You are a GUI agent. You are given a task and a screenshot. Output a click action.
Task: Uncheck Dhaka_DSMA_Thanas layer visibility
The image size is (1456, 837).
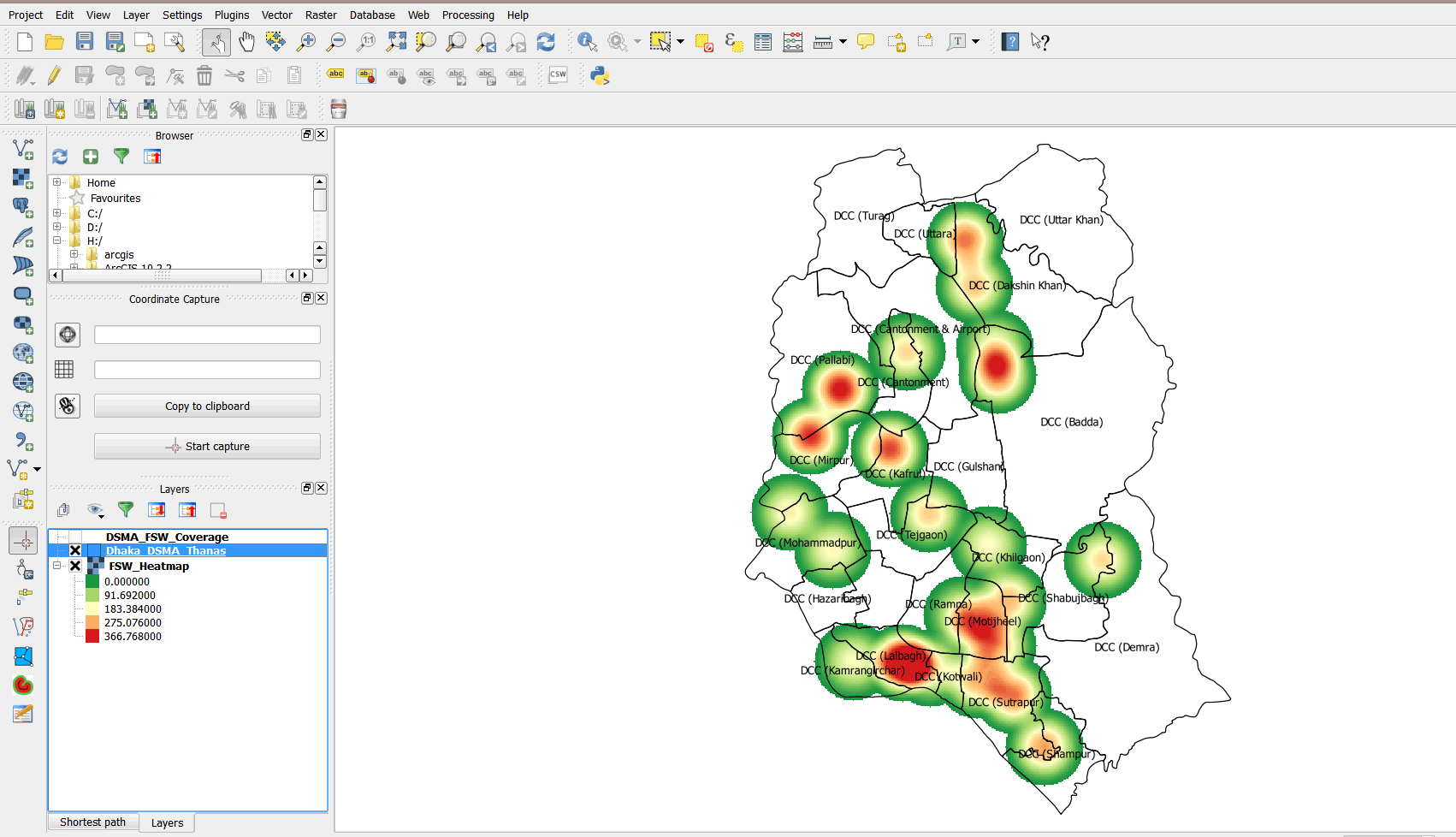(75, 550)
